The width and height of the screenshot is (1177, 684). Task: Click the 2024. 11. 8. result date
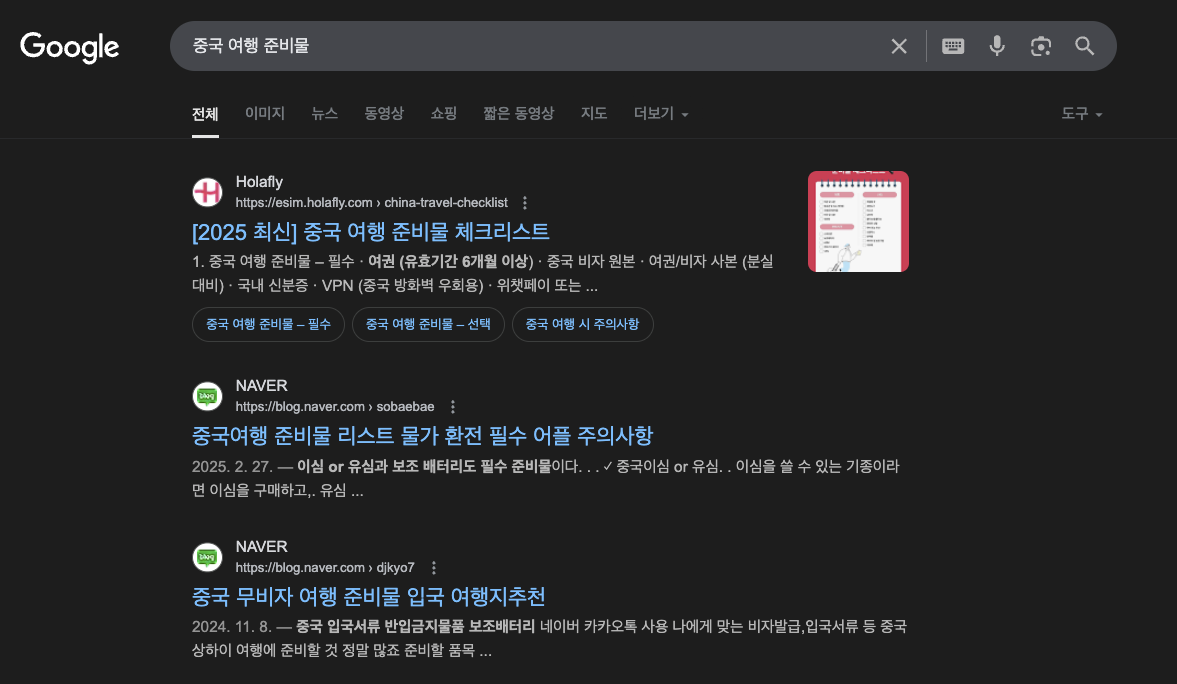[x=231, y=627]
